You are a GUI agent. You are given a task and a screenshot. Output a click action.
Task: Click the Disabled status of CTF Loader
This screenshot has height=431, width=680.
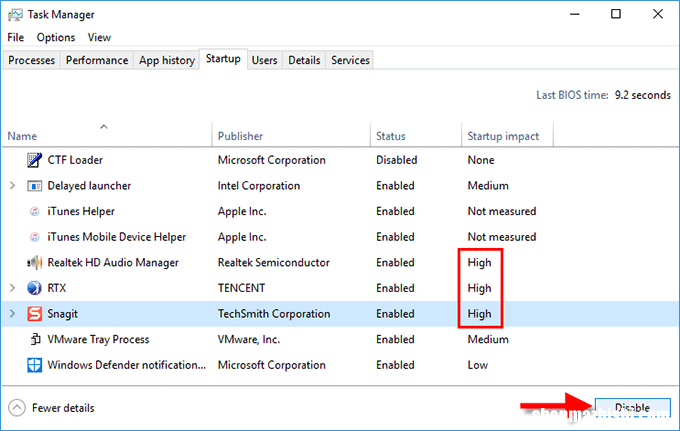pos(396,160)
